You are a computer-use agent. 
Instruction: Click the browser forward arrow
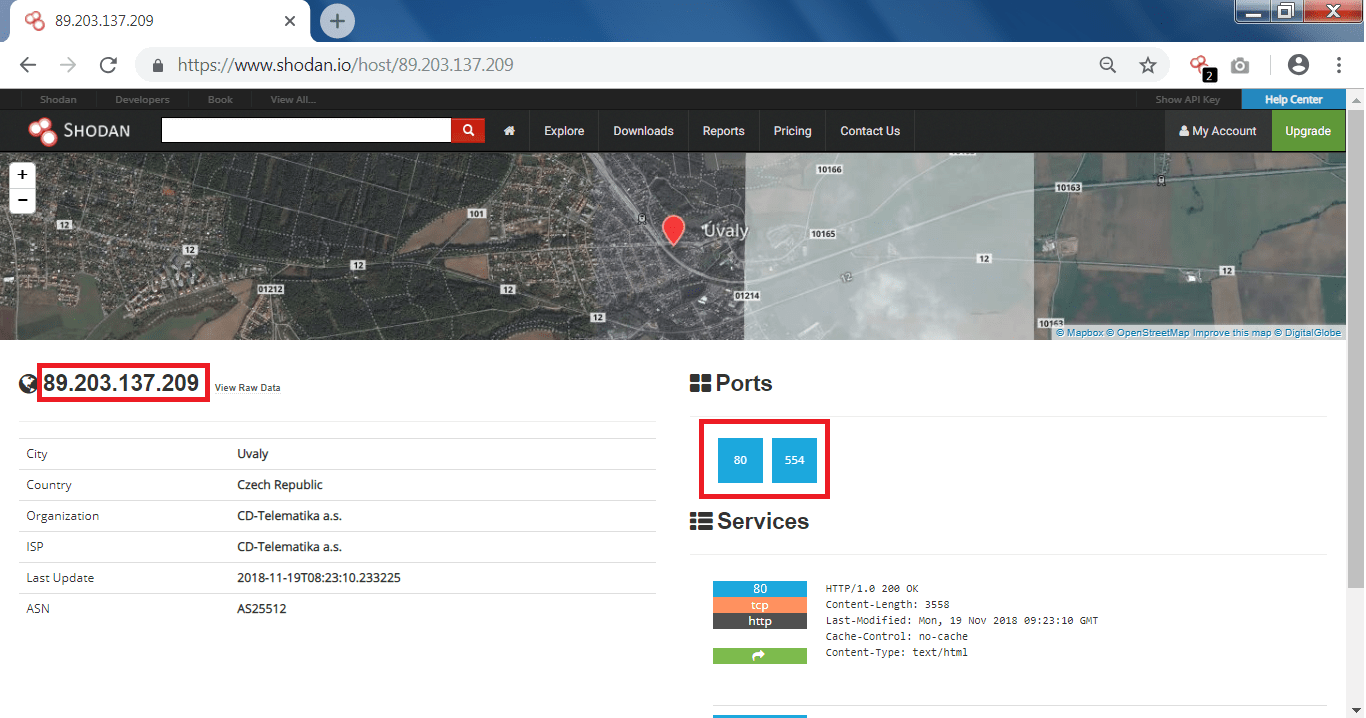point(68,65)
